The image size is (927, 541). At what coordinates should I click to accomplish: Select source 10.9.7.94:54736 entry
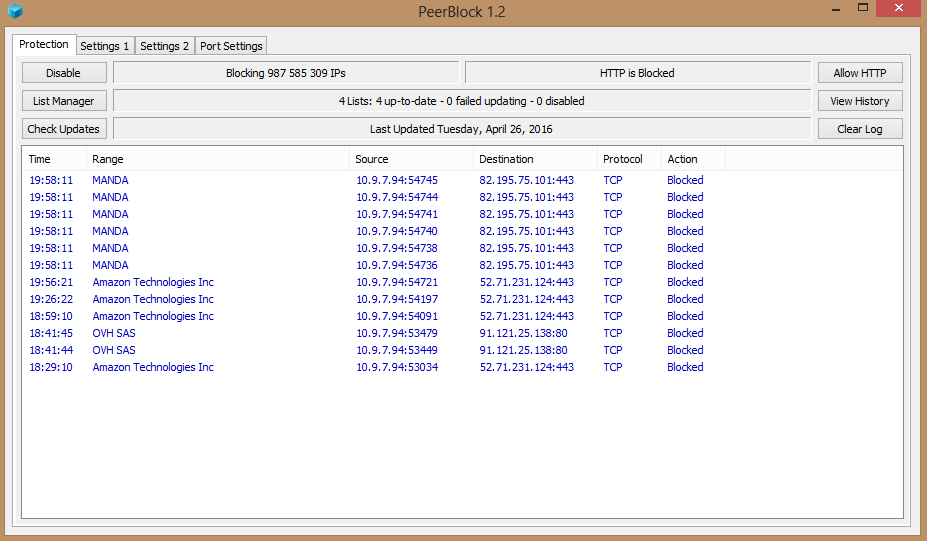coord(397,265)
